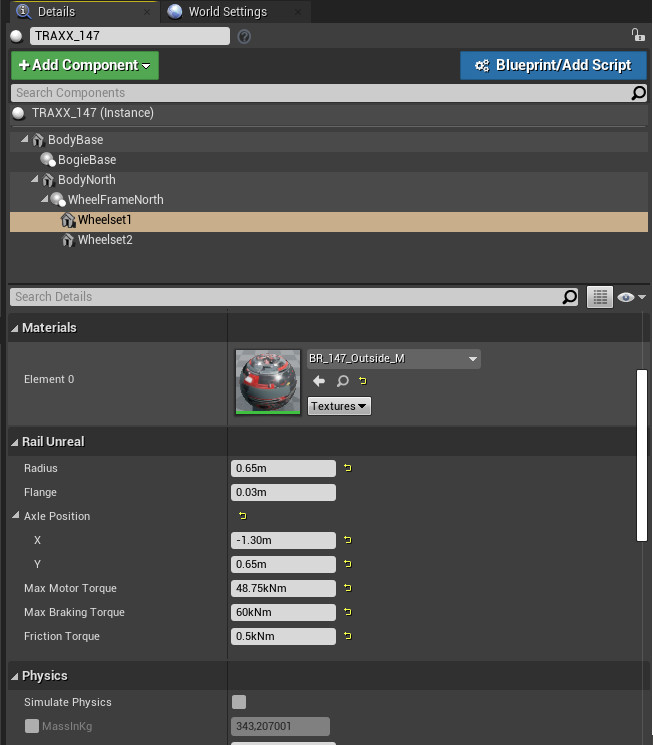Click the Blueprint/Add Script button
653x745 pixels.
pyautogui.click(x=553, y=66)
